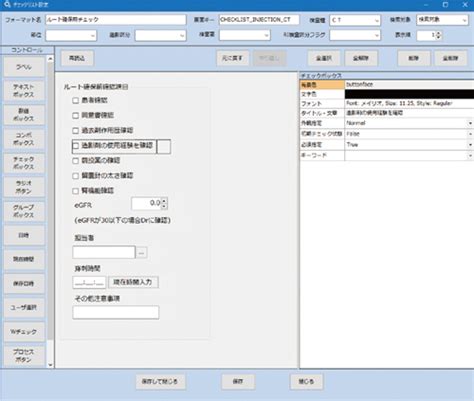Click the control palette scrollbar down arrow

50,365
